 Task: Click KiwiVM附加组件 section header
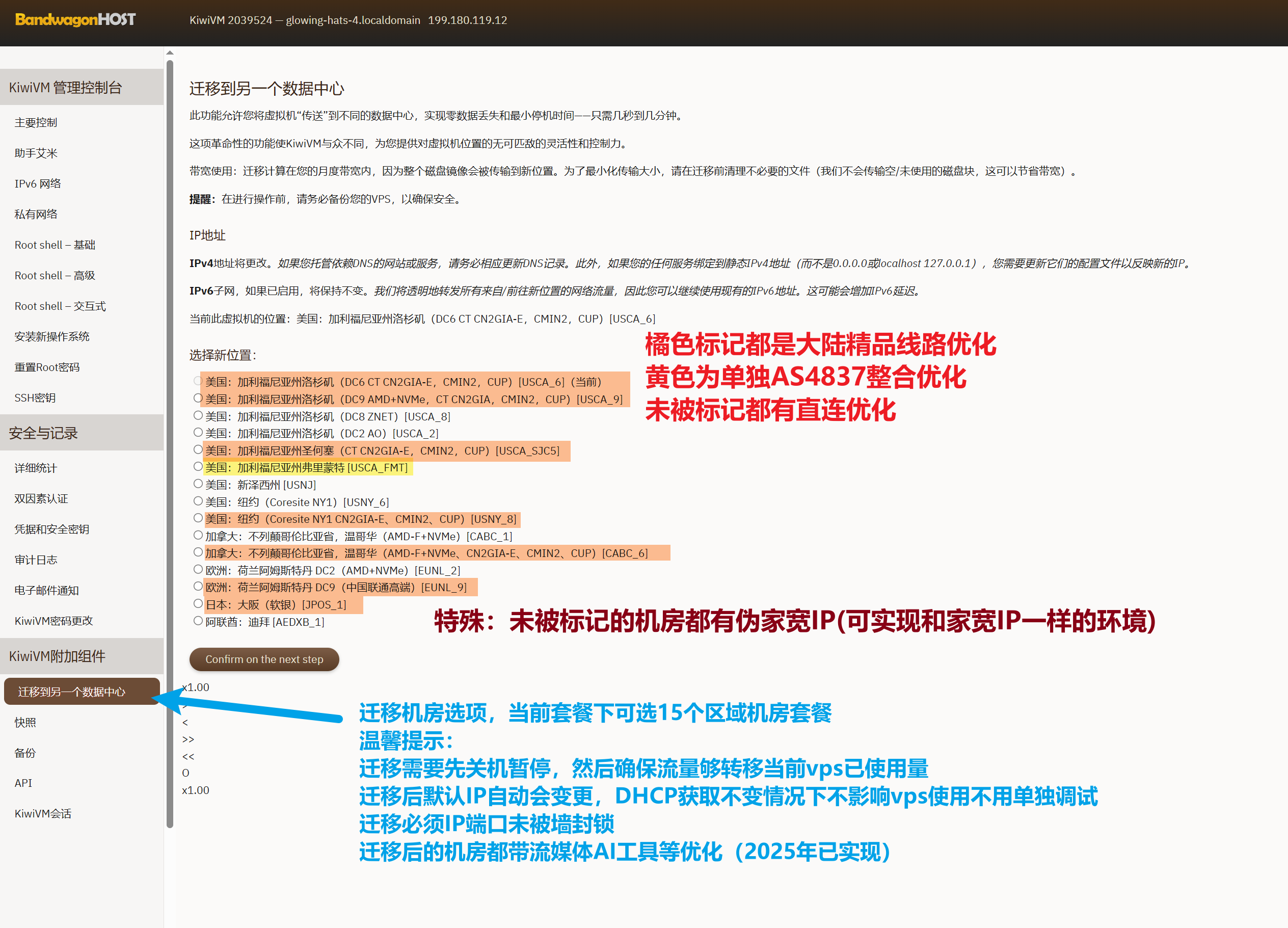pyautogui.click(x=82, y=656)
